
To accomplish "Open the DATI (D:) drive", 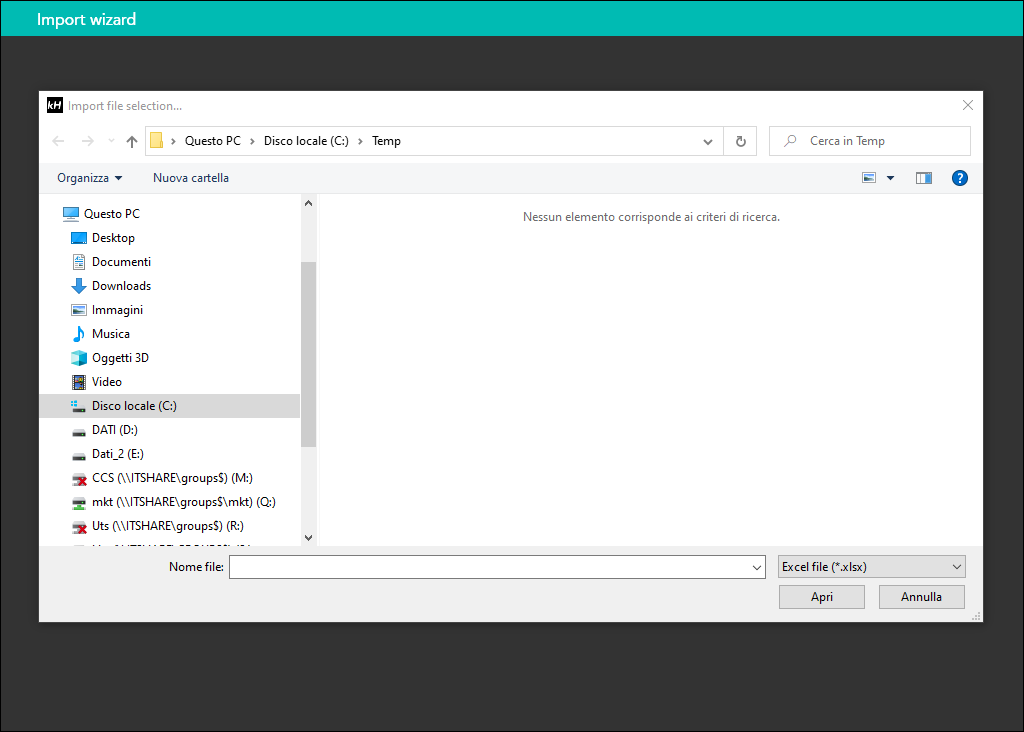I will pyautogui.click(x=114, y=430).
